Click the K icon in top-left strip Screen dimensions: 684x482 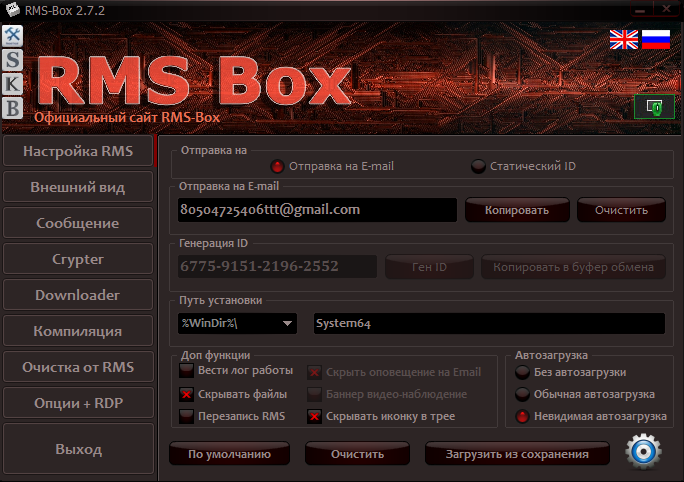[13, 83]
